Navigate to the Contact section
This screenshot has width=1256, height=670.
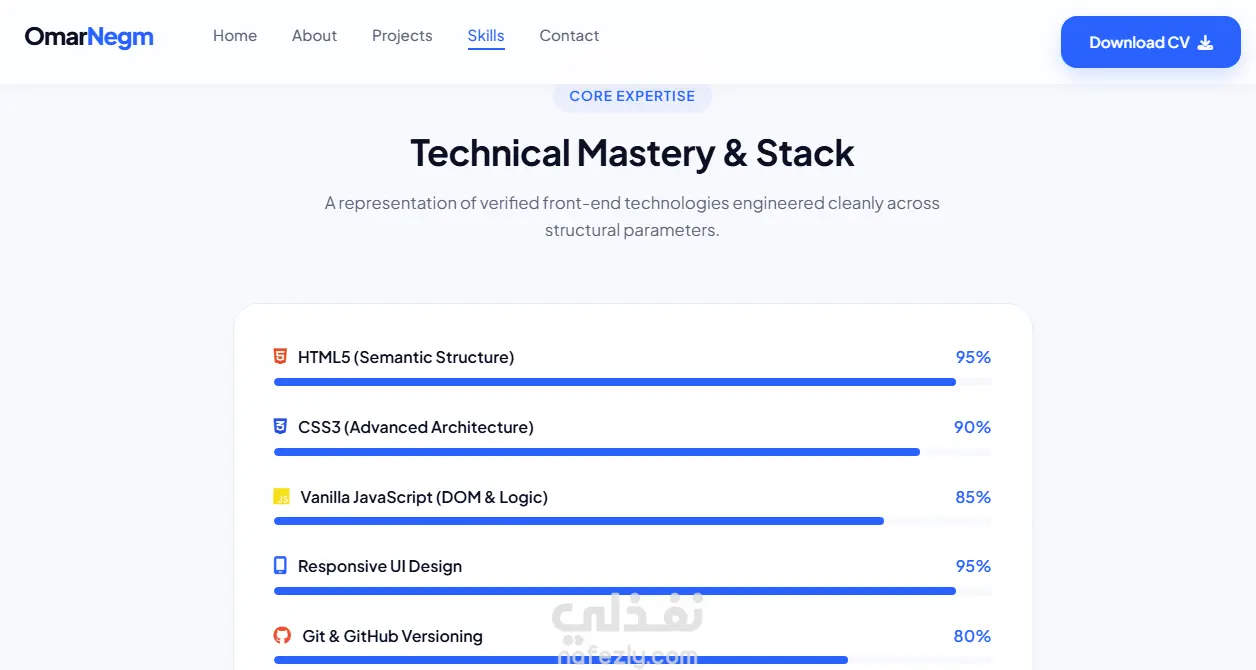coord(569,35)
